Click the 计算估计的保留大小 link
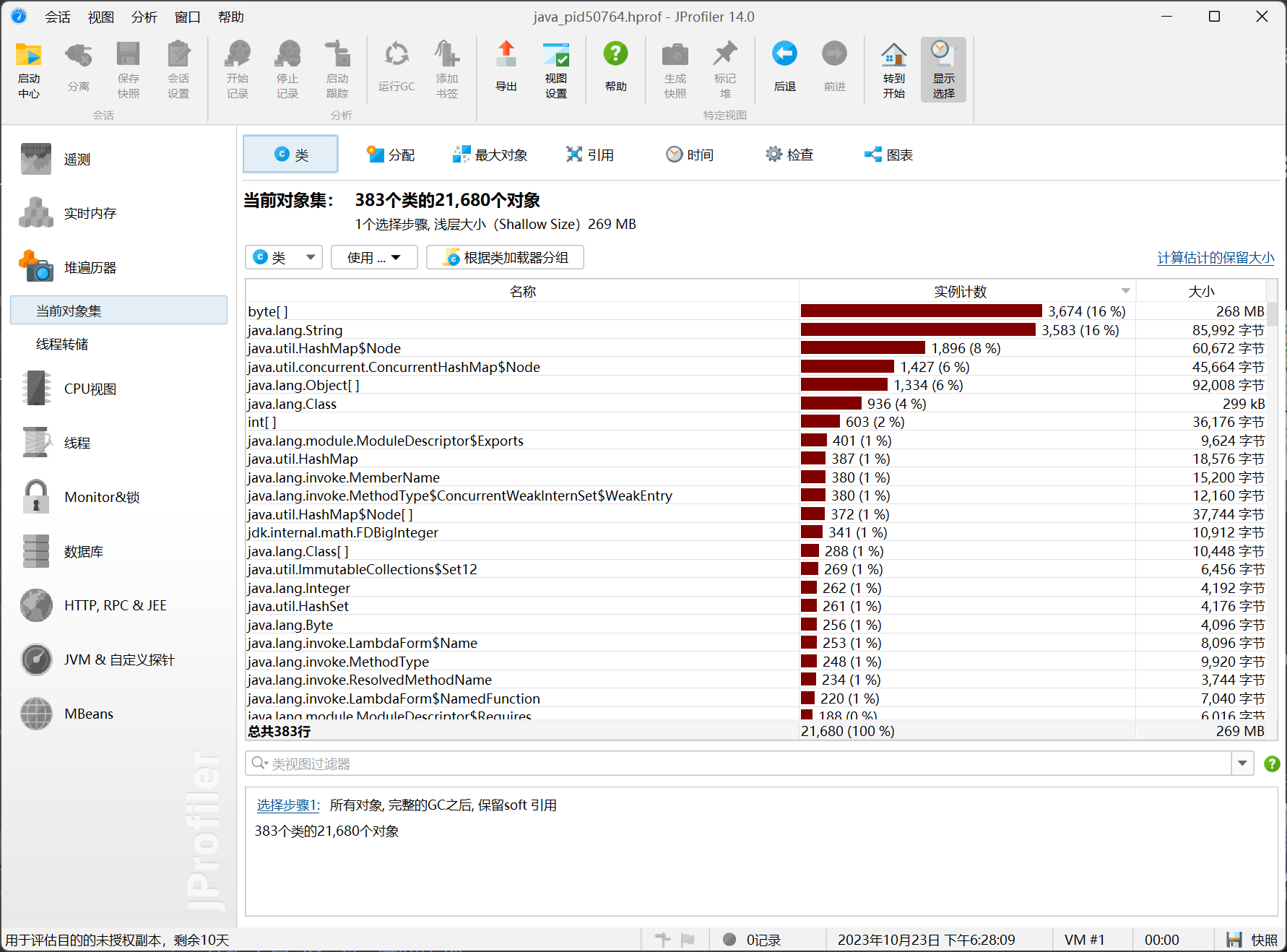This screenshot has width=1287, height=952. (x=1215, y=258)
